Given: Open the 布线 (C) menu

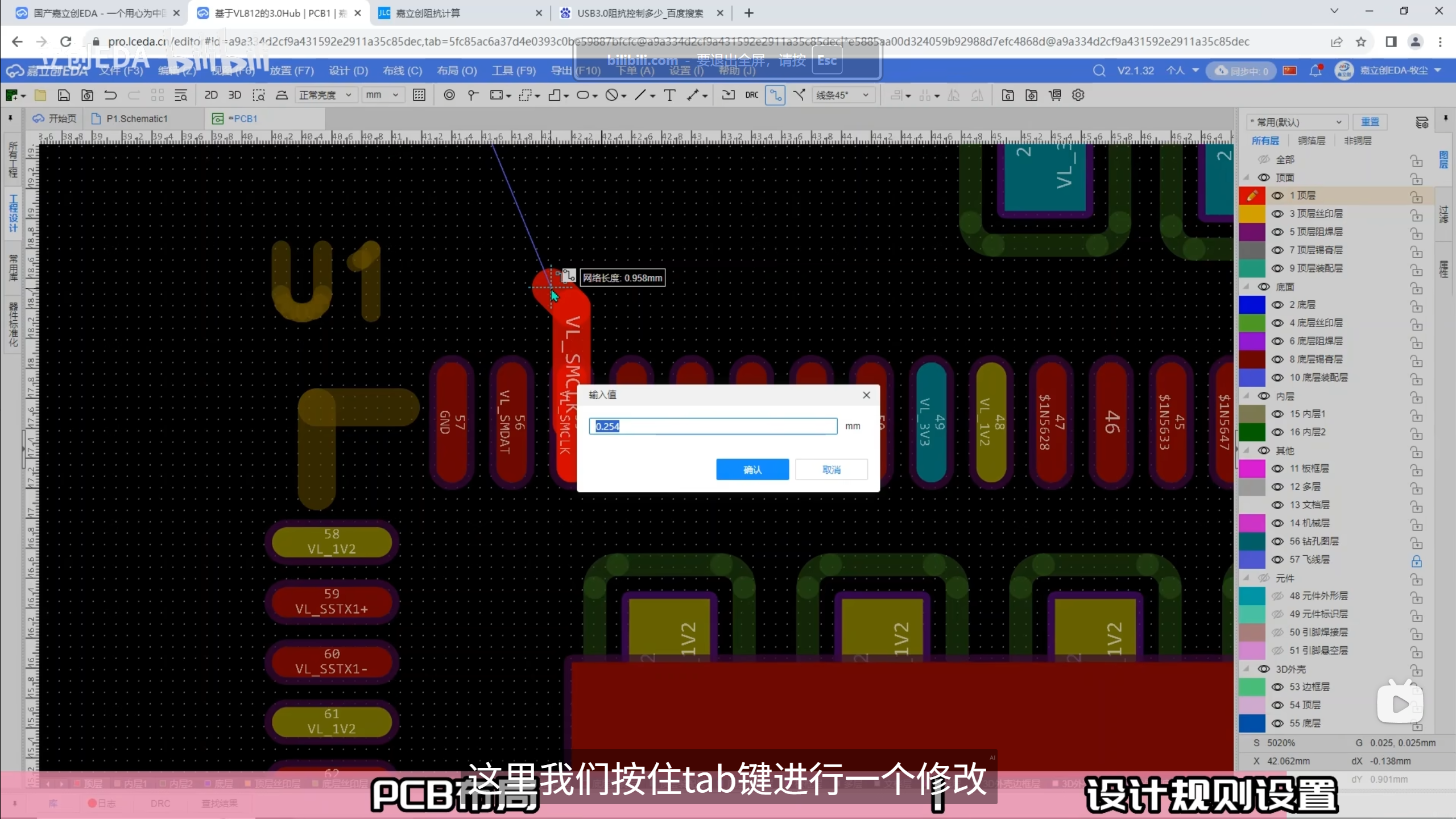Looking at the screenshot, I should pyautogui.click(x=402, y=71).
